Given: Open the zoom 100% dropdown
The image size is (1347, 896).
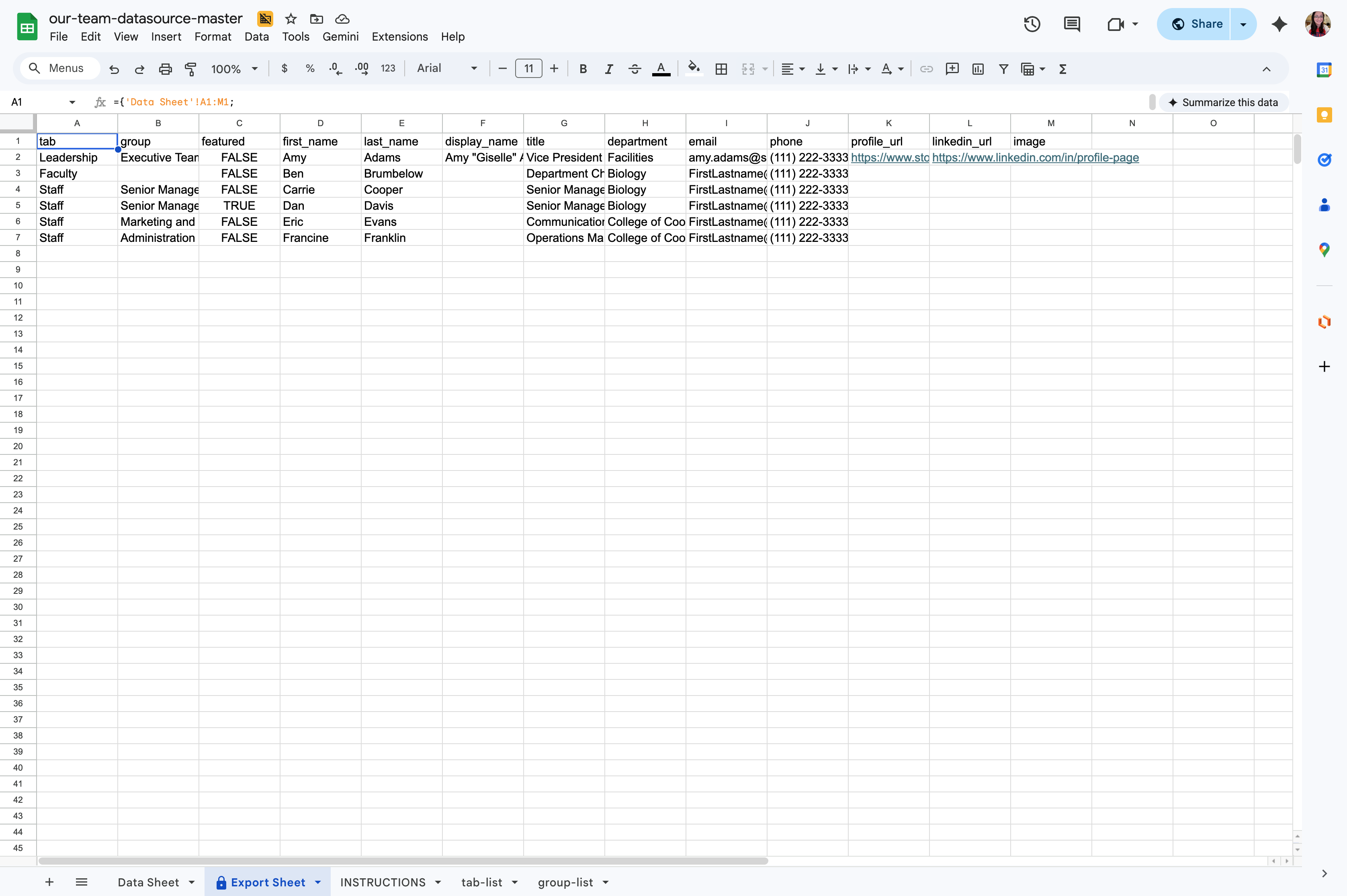Looking at the screenshot, I should [234, 69].
